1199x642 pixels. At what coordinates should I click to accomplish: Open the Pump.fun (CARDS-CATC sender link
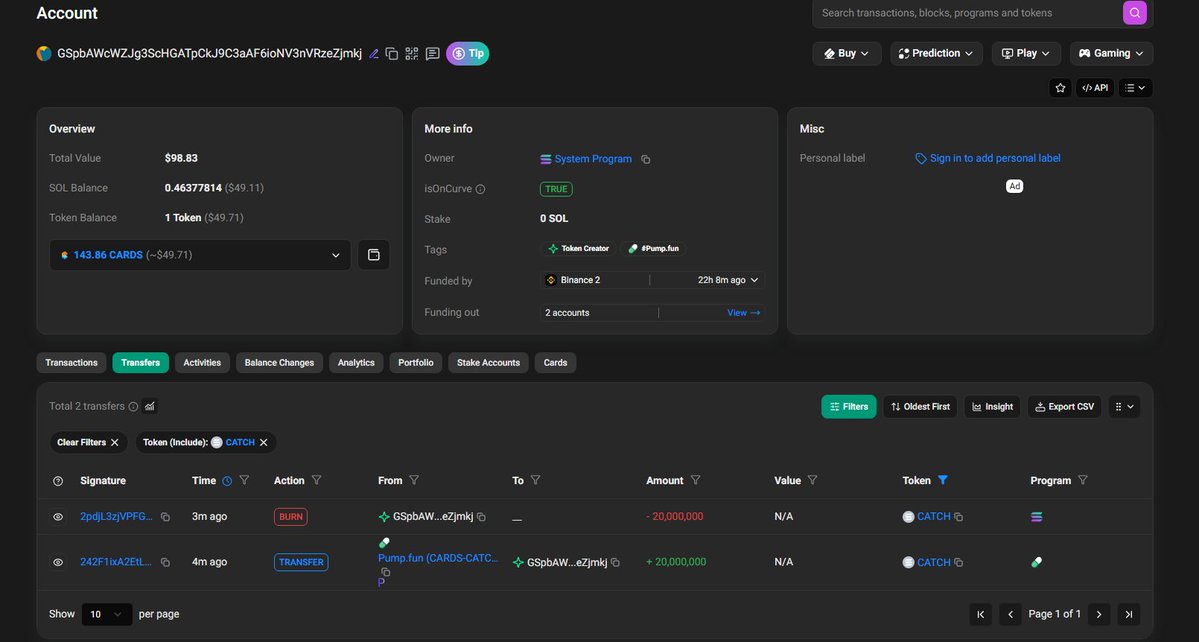[x=438, y=558]
